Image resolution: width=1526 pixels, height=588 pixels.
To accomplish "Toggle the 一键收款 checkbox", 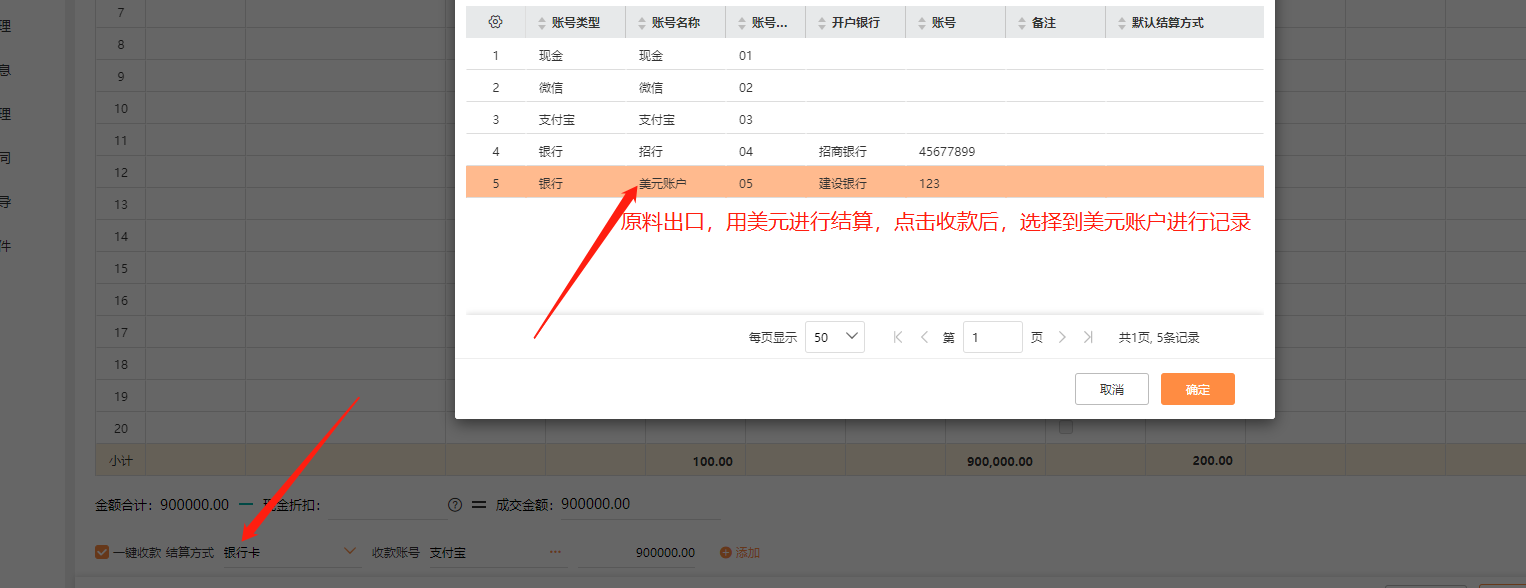I will pos(102,552).
